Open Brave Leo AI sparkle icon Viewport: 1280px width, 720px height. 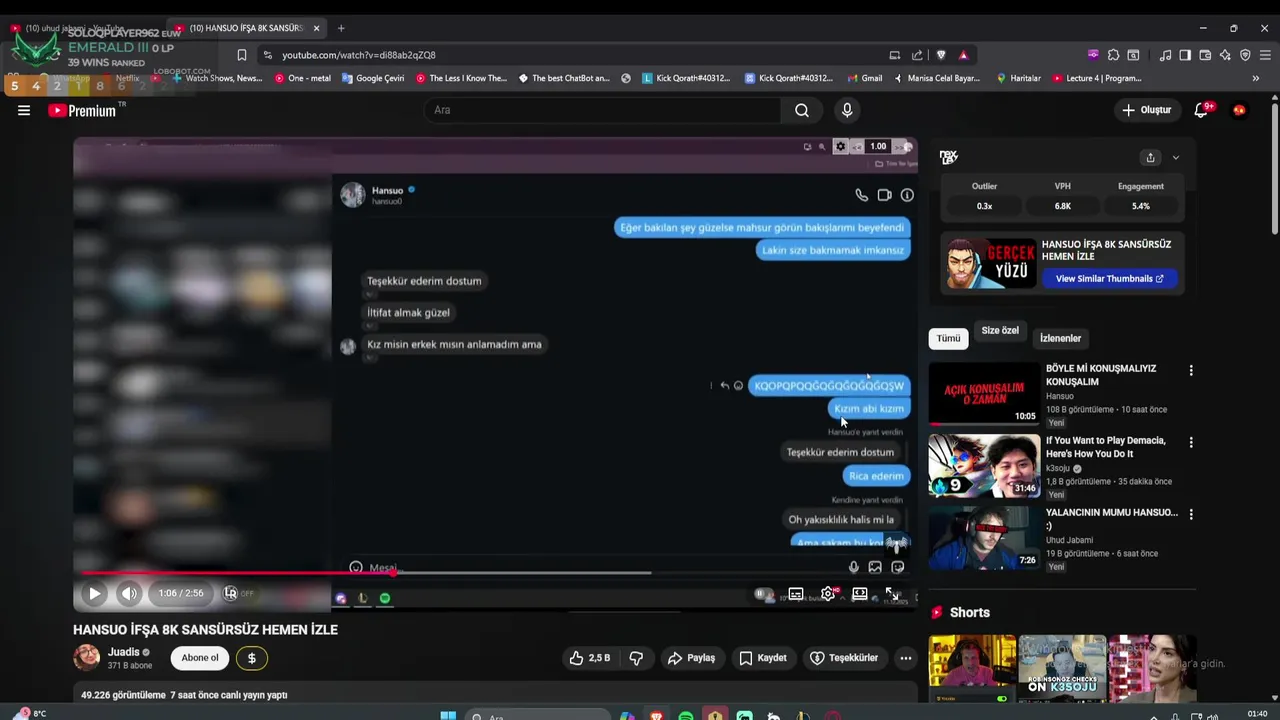point(1225,55)
